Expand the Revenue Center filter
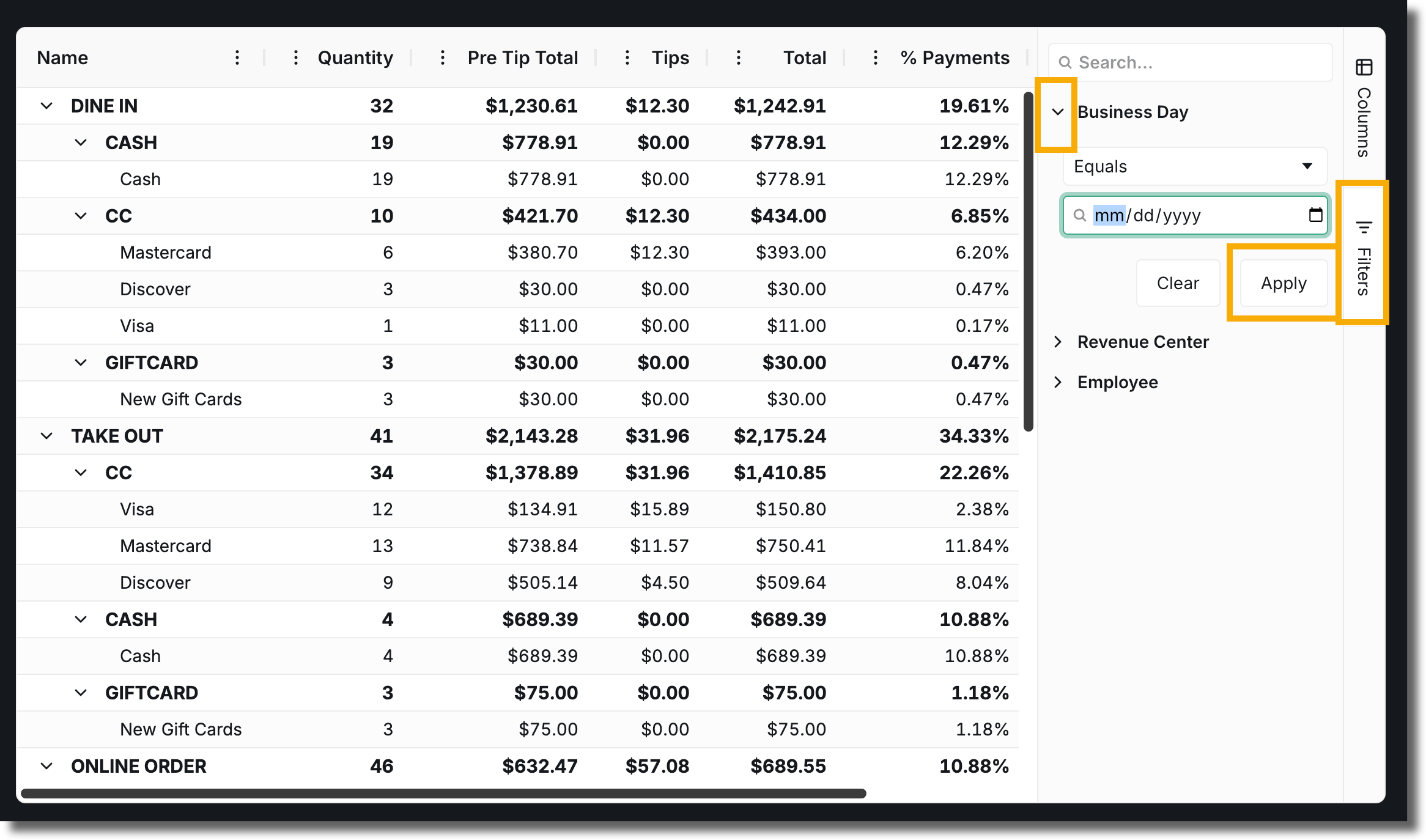This screenshot has height=840, width=1426. (1058, 342)
